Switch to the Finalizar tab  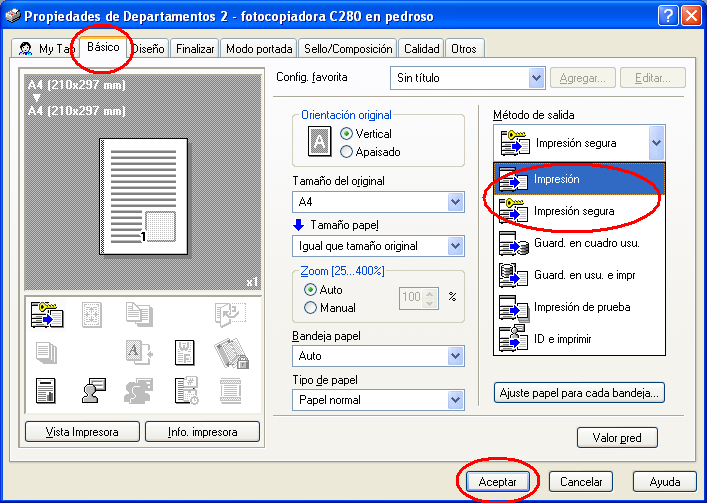tap(195, 49)
